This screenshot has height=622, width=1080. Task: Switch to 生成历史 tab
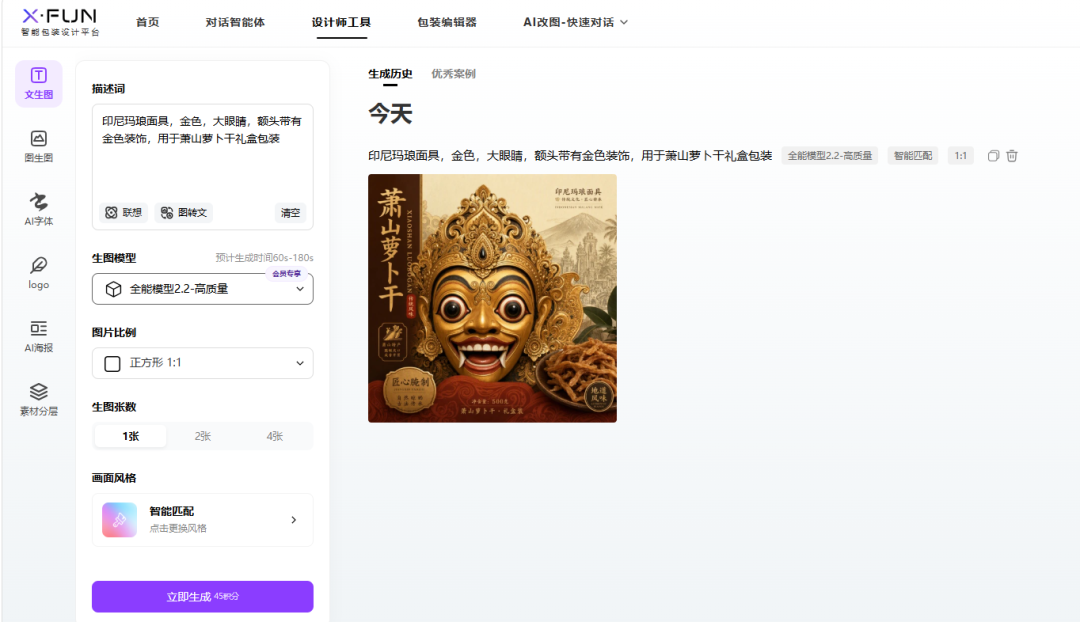click(390, 74)
